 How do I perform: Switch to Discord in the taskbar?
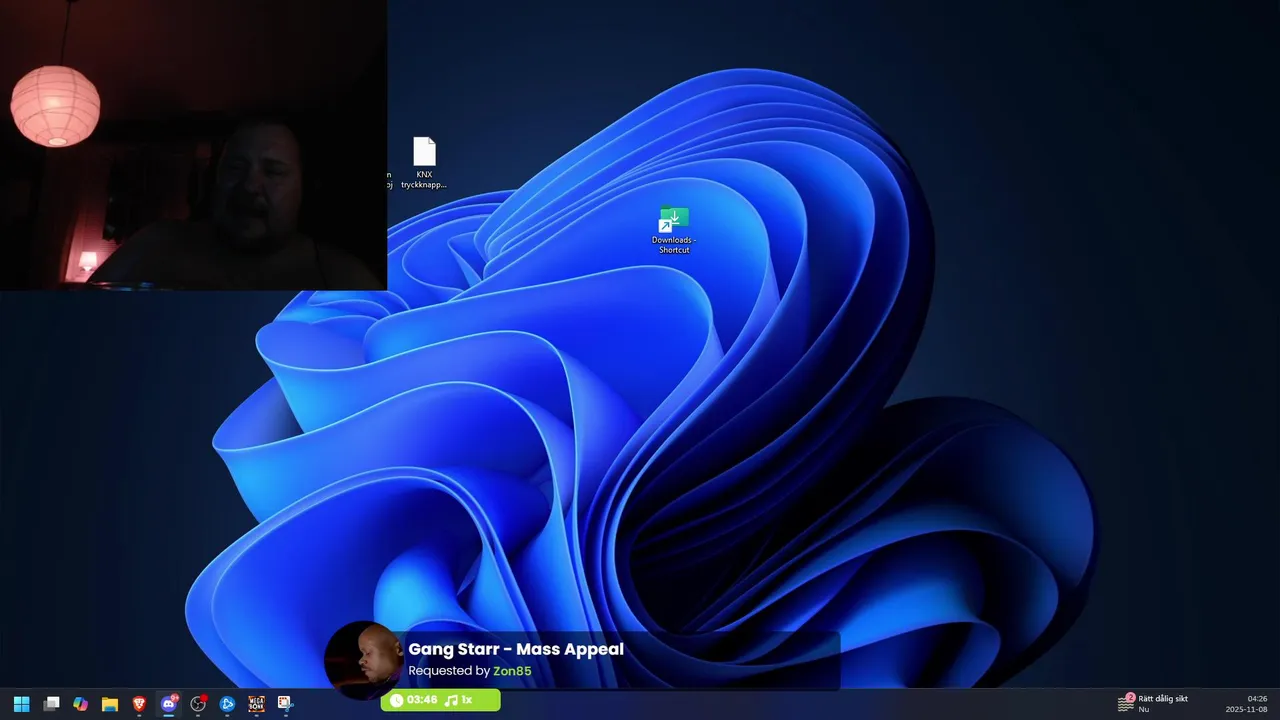[x=169, y=704]
